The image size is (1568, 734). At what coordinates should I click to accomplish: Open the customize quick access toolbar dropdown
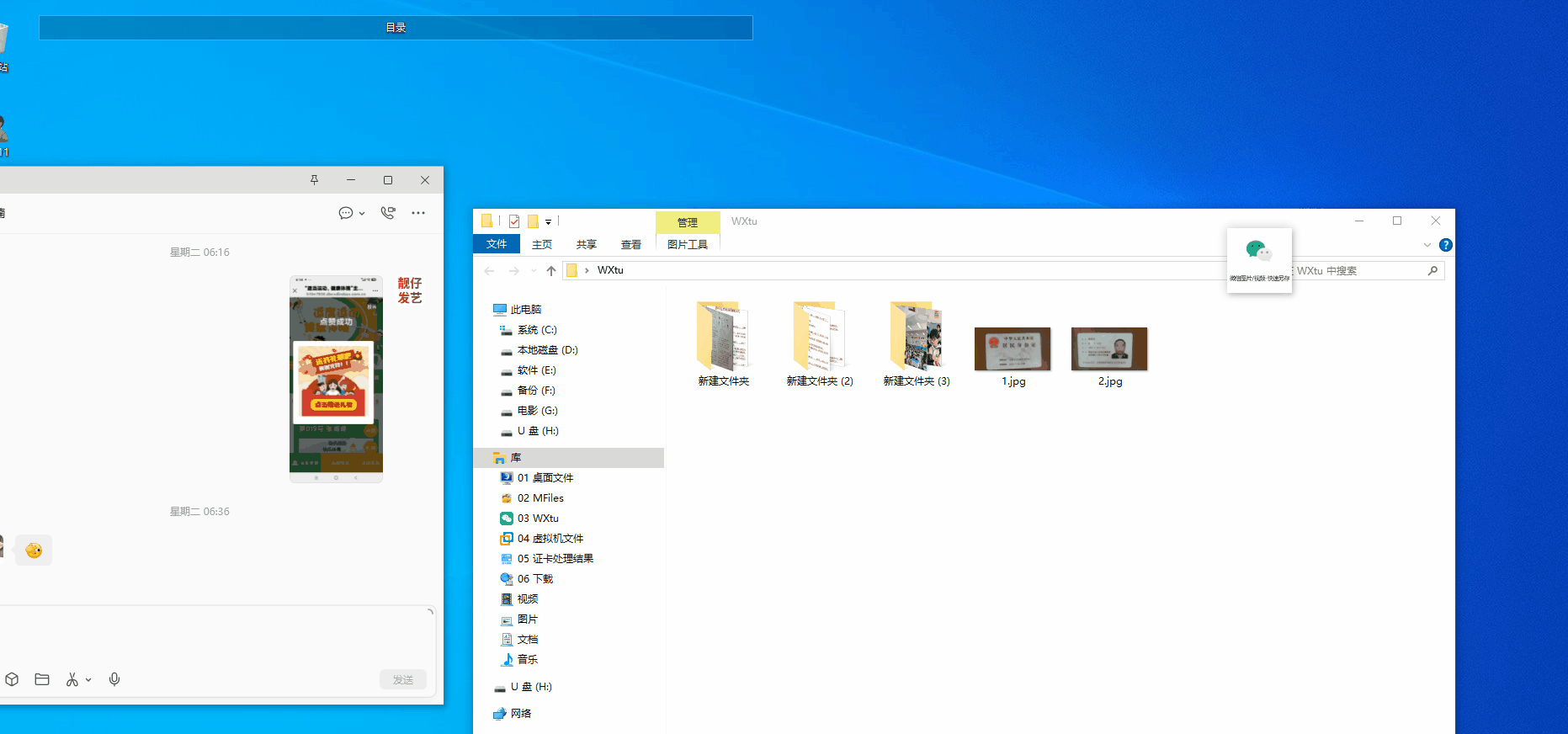pyautogui.click(x=548, y=222)
